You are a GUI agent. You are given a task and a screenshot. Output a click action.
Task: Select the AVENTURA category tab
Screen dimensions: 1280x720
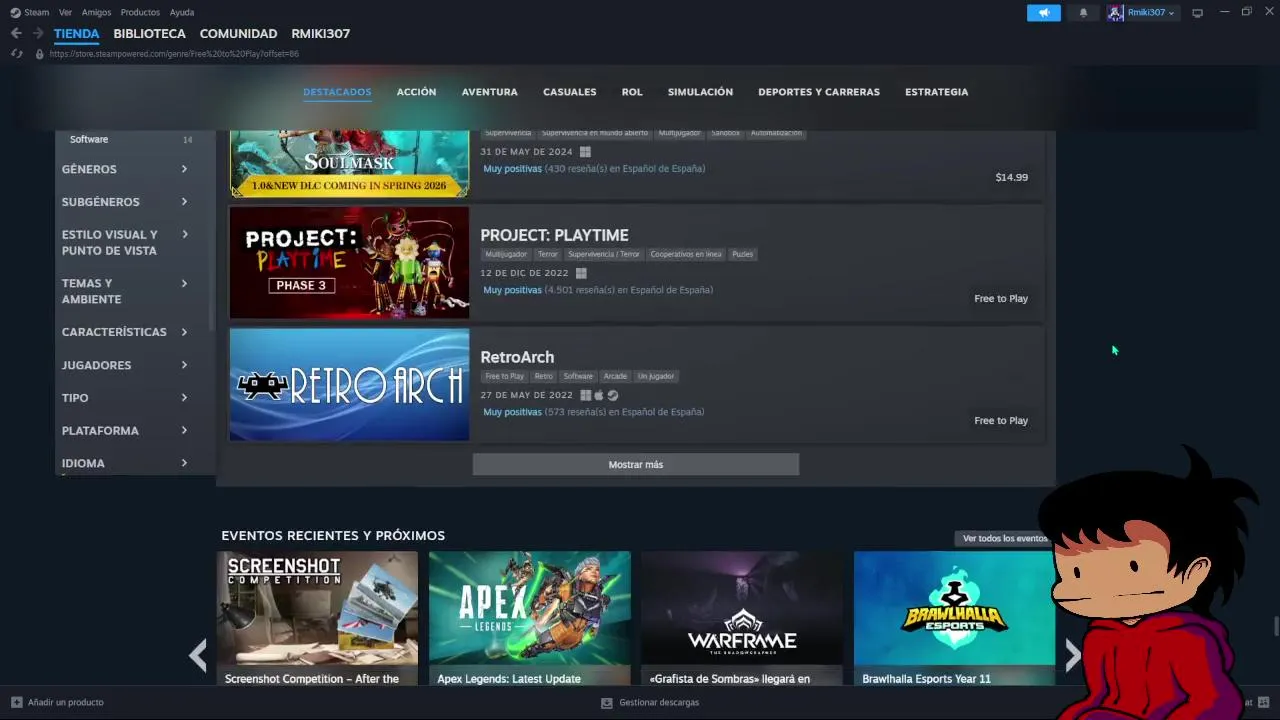pyautogui.click(x=490, y=92)
